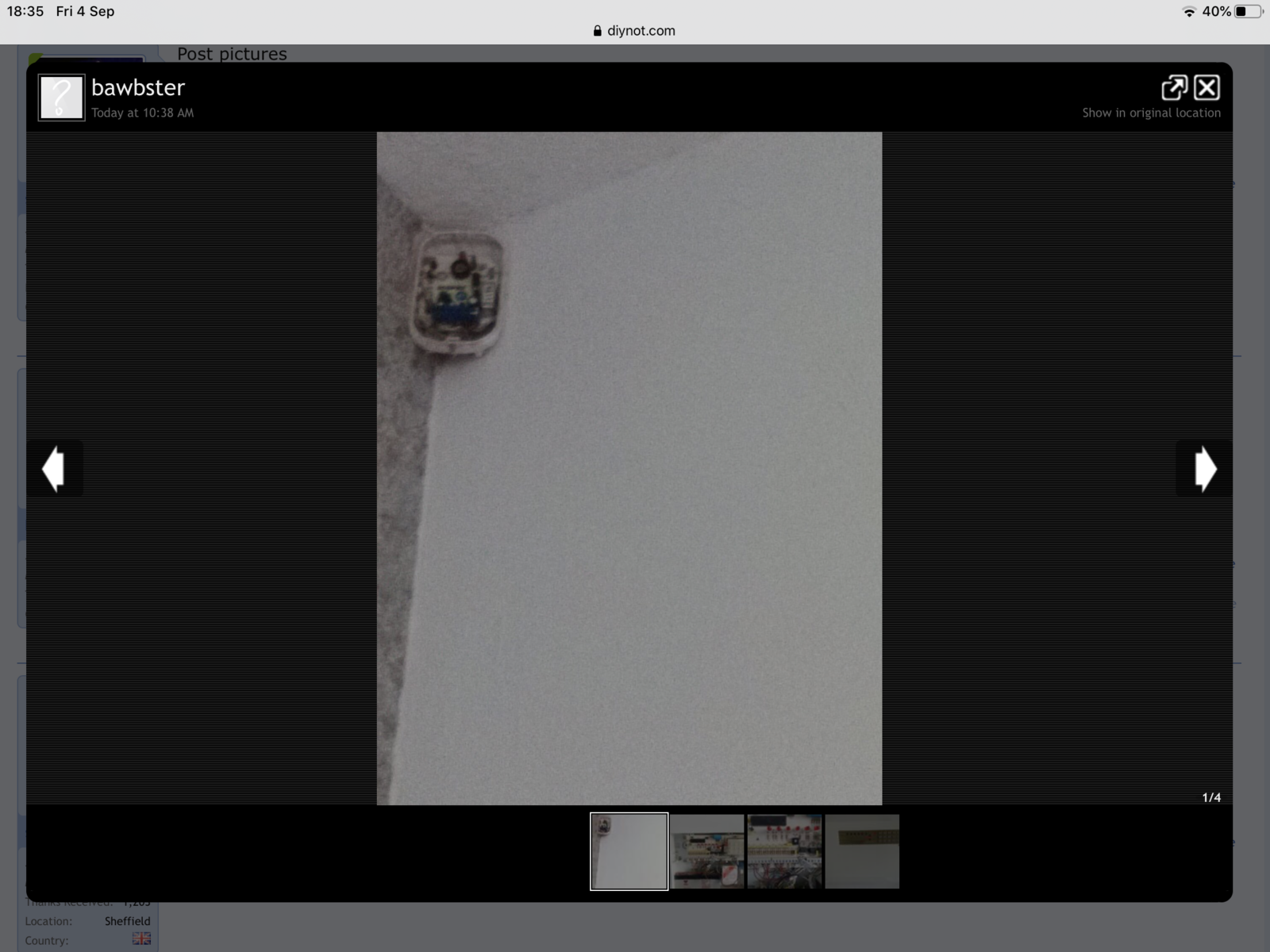Tap the Wi-Fi status icon
The height and width of the screenshot is (952, 1270).
[1188, 11]
